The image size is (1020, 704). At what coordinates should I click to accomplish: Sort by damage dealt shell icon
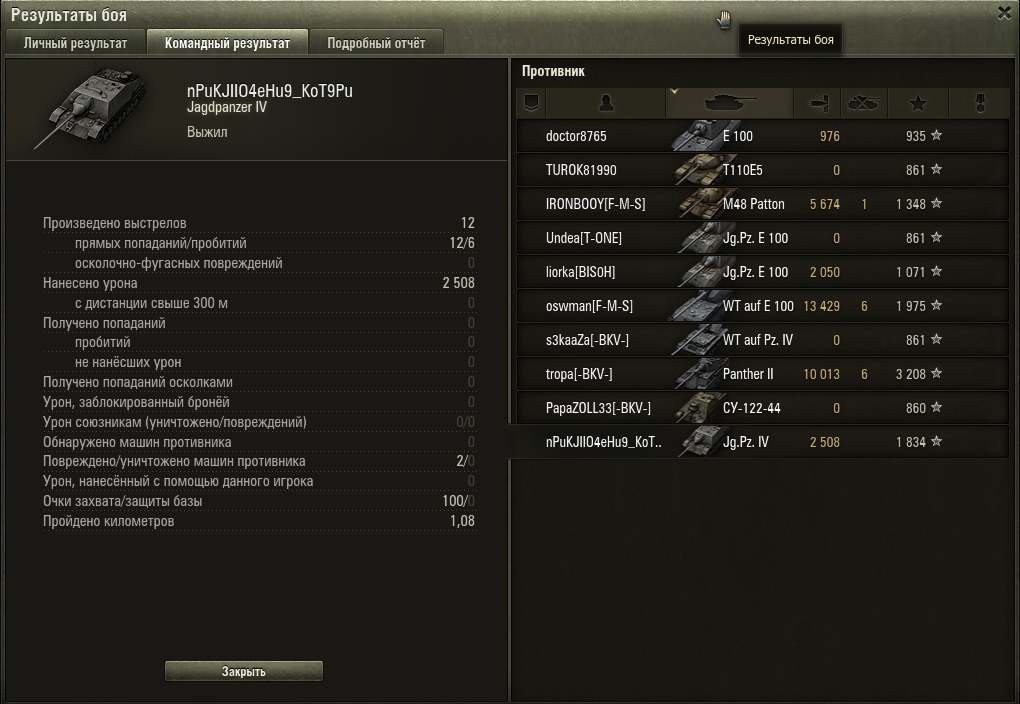(x=817, y=103)
